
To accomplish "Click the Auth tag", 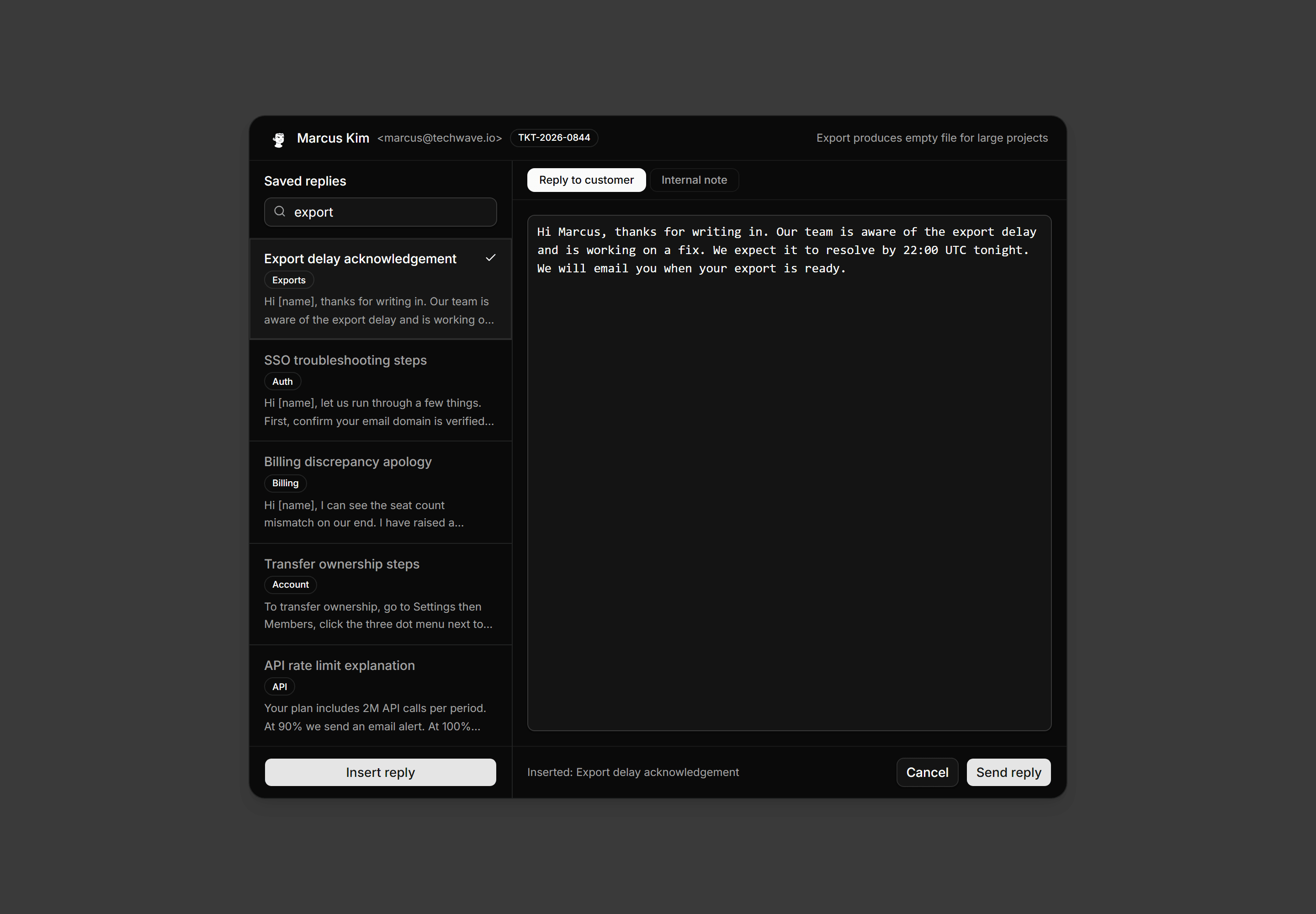I will [282, 382].
